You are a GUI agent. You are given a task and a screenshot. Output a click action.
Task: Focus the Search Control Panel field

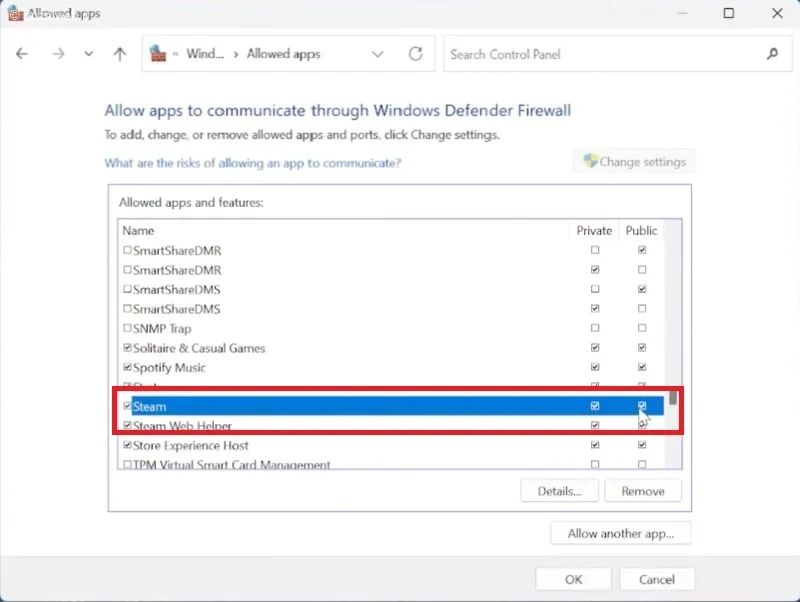618,54
